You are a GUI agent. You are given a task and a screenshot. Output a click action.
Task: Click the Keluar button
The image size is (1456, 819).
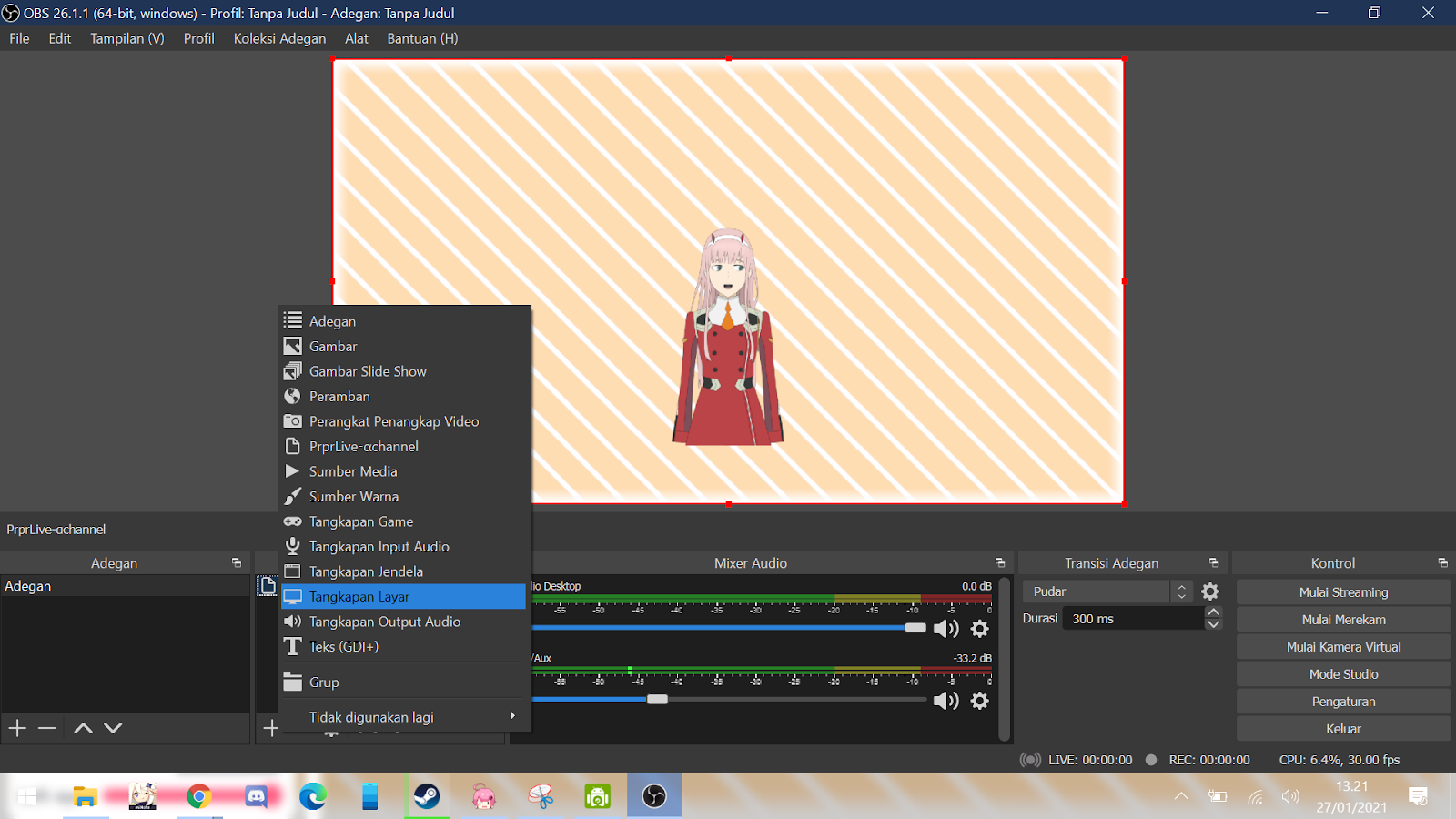pyautogui.click(x=1343, y=729)
